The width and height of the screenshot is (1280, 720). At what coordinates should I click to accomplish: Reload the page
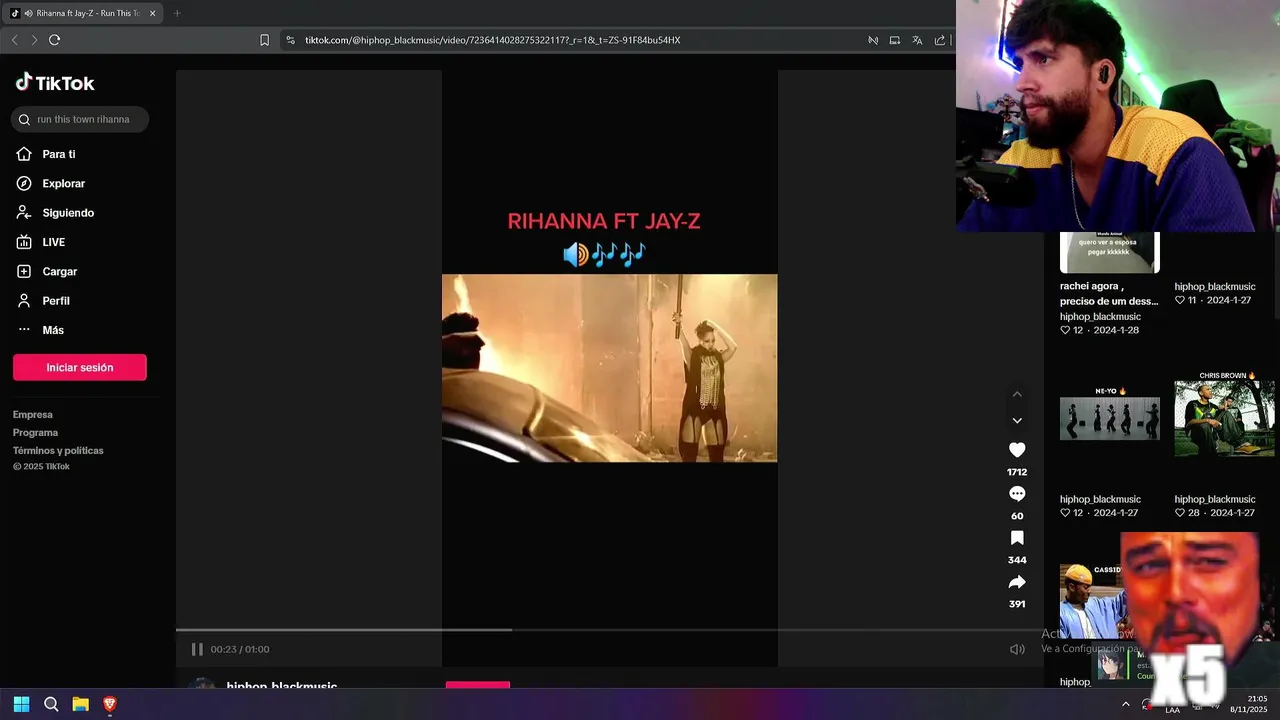pos(54,40)
